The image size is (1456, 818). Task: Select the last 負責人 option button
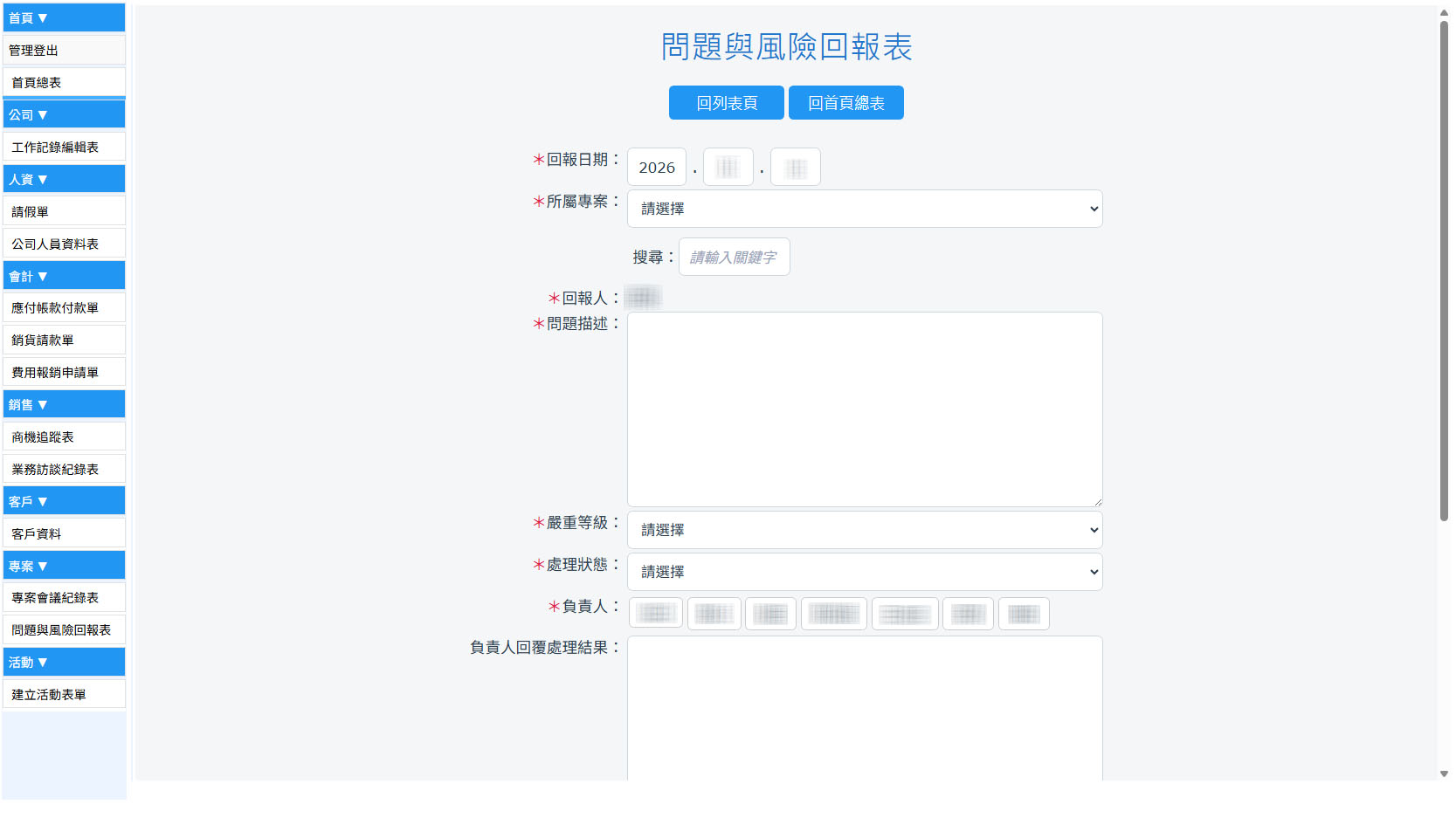[1024, 614]
